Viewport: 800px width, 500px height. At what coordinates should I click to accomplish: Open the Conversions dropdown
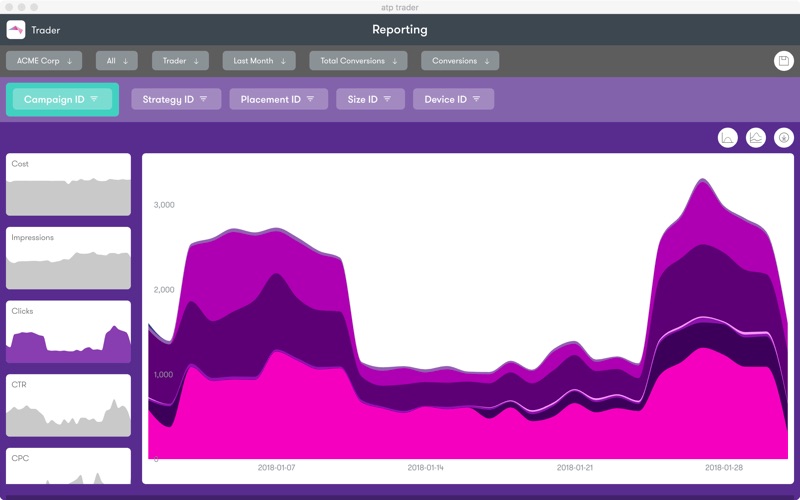click(460, 61)
